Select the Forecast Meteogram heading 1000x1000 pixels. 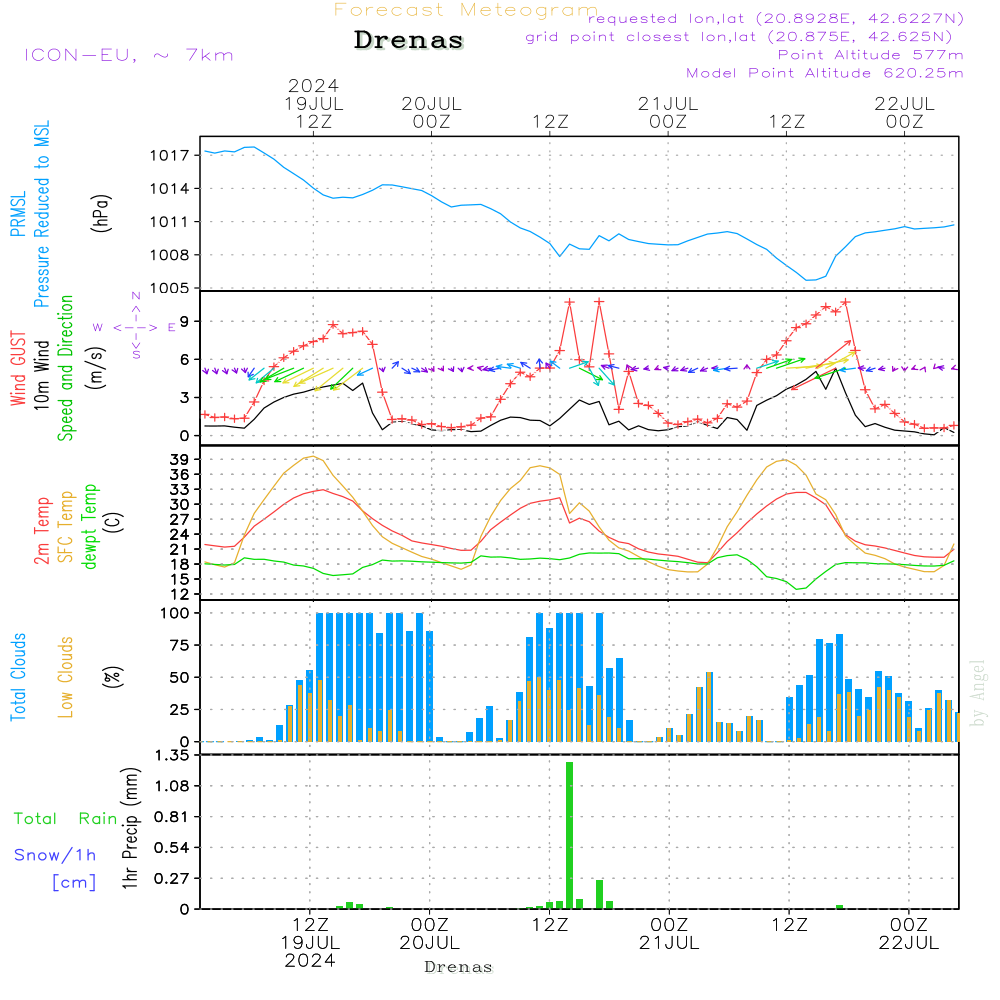click(x=465, y=11)
